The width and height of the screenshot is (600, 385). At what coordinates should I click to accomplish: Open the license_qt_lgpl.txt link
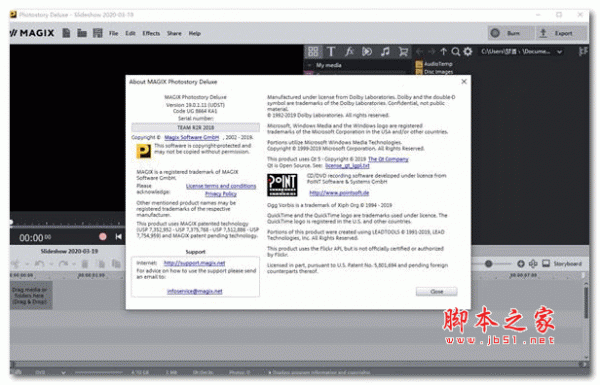(x=347, y=166)
